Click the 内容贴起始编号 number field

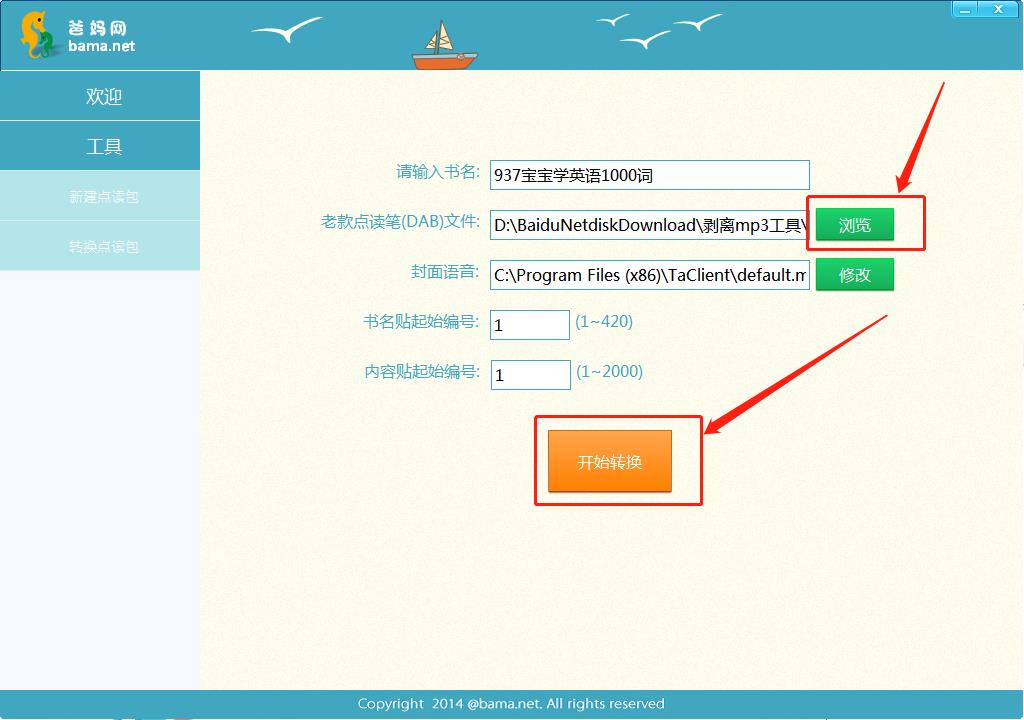[x=529, y=374]
